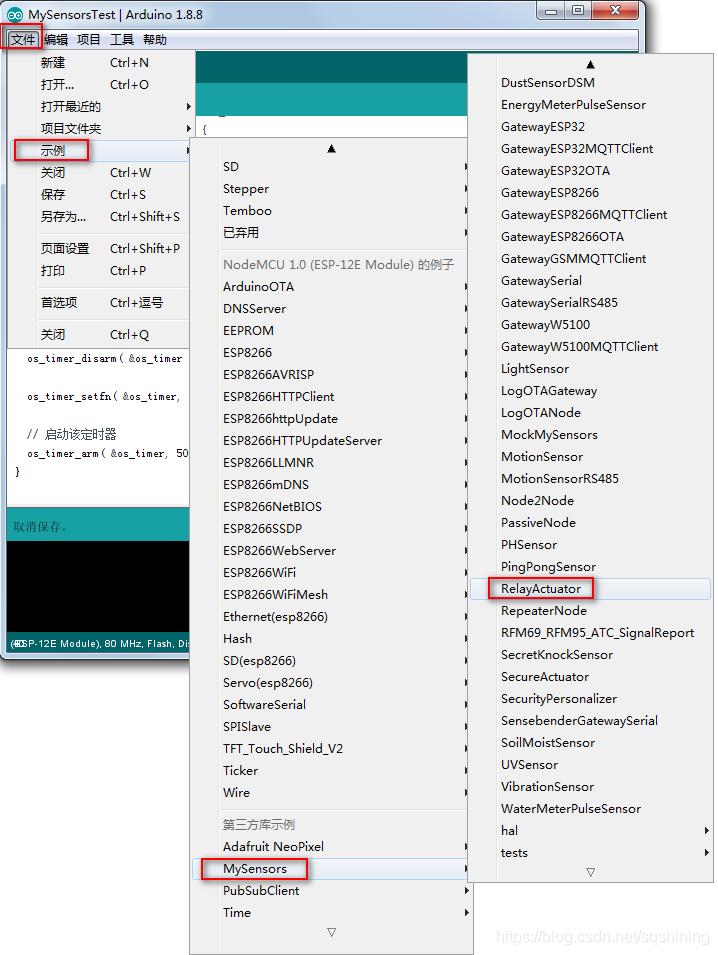
Task: Expand the 打开最近的 submenu
Action: coord(101,107)
